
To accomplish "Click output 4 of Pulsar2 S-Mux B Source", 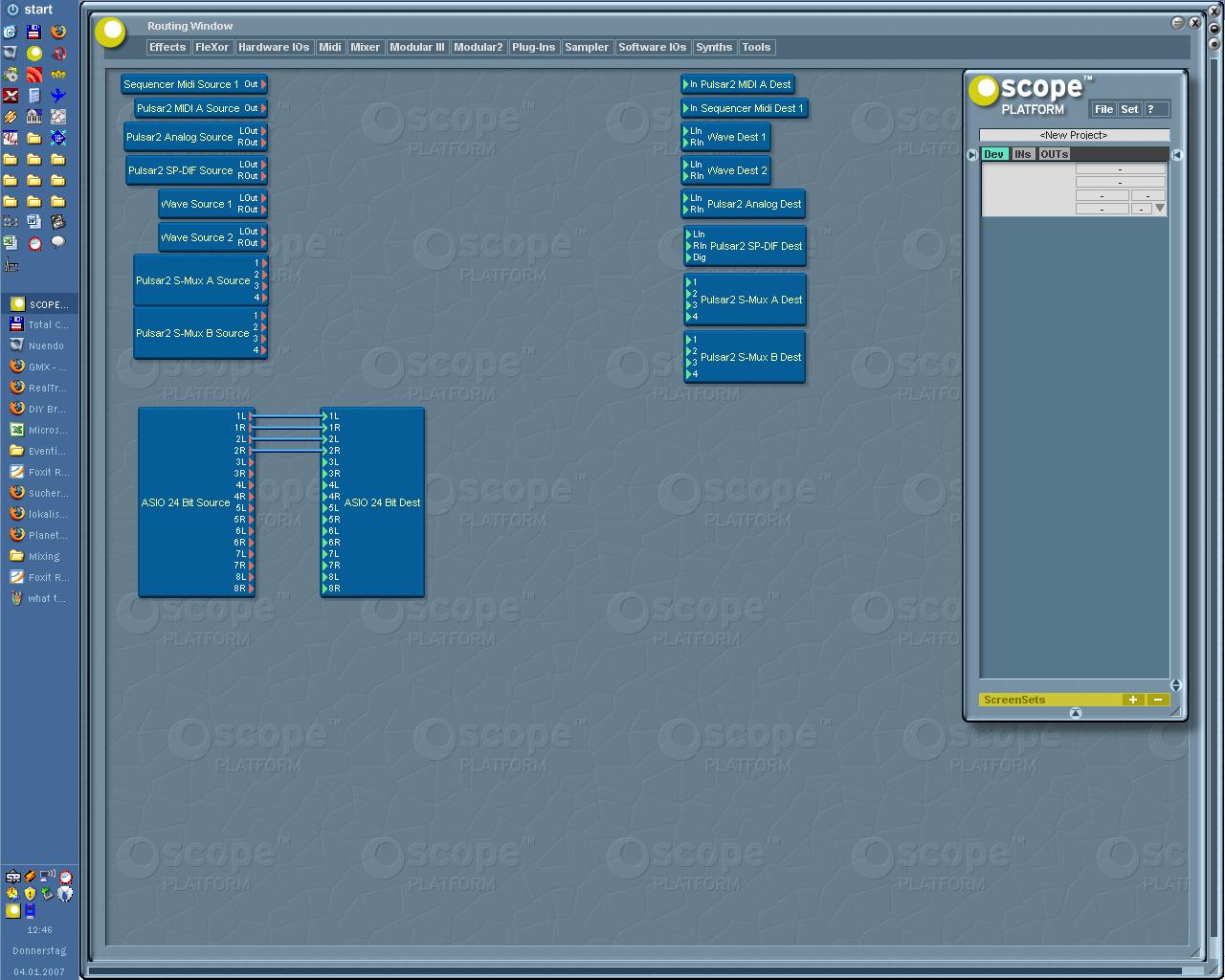I will click(x=263, y=350).
